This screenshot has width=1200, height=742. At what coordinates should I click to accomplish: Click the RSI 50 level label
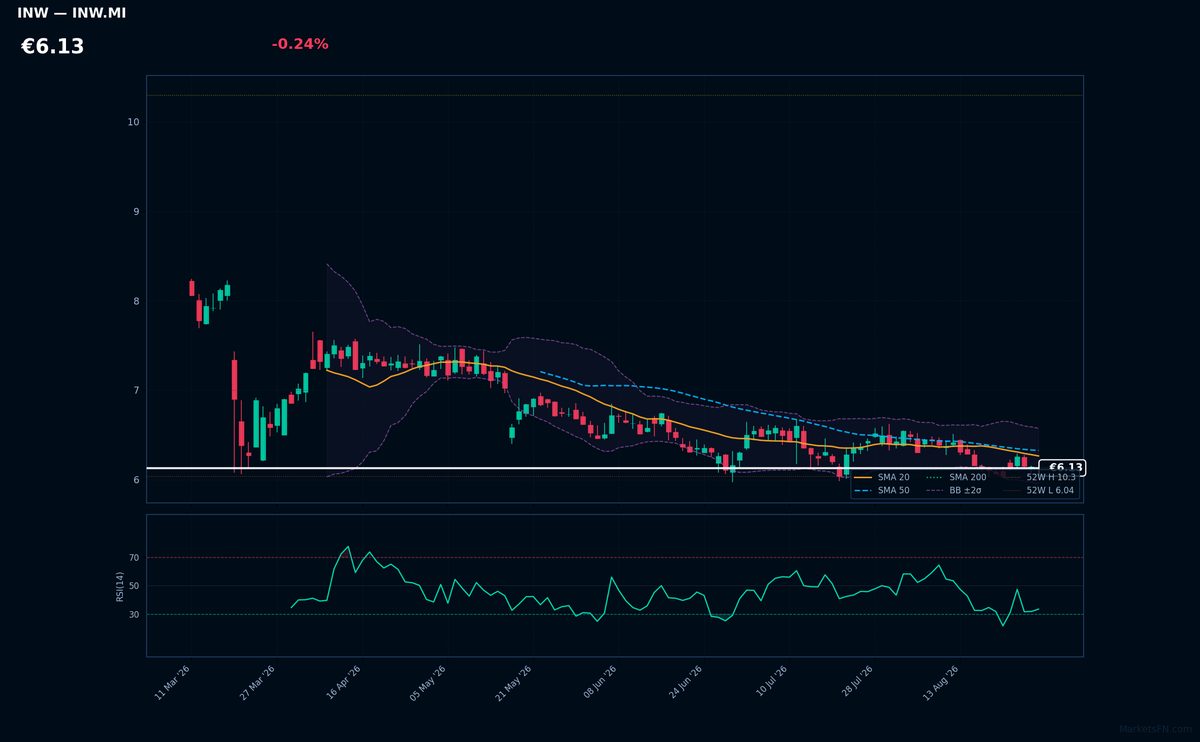tap(134, 586)
